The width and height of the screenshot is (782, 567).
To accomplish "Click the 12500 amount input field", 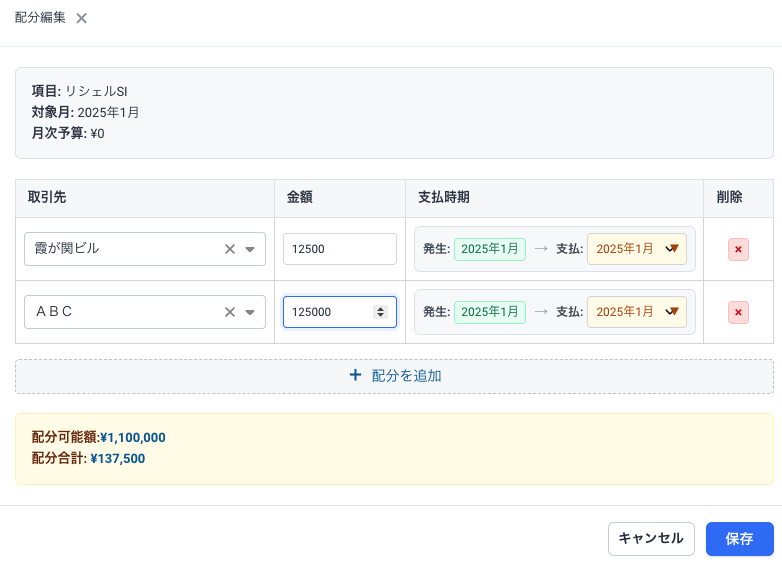I will tap(339, 249).
